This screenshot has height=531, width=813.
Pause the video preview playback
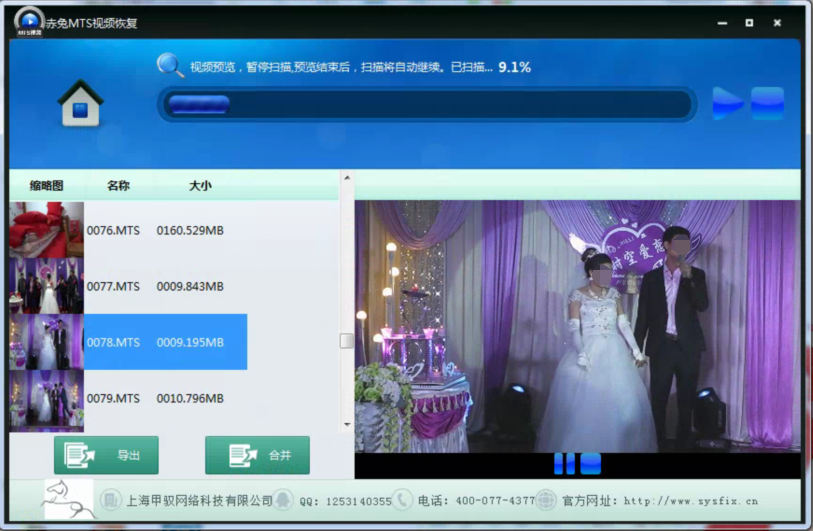(563, 463)
